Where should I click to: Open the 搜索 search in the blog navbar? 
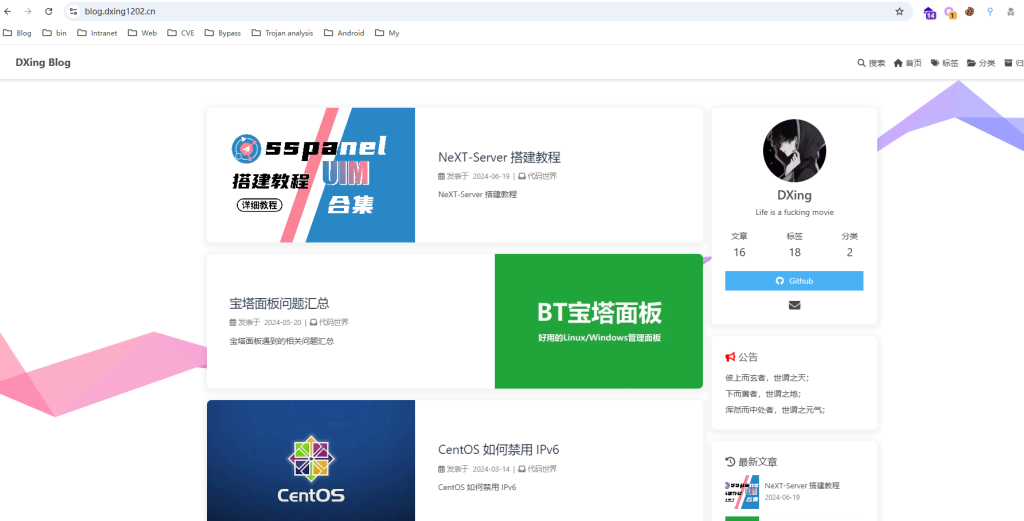[x=871, y=63]
